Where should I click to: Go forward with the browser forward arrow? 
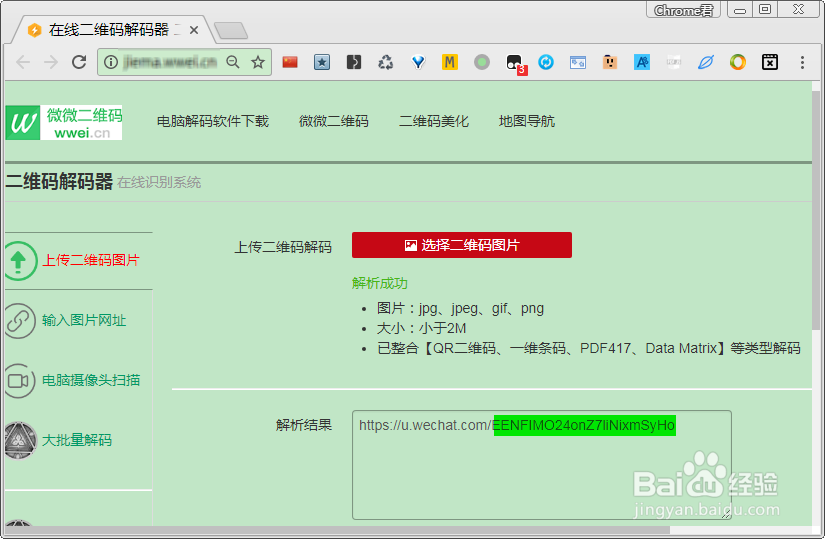pyautogui.click(x=51, y=62)
